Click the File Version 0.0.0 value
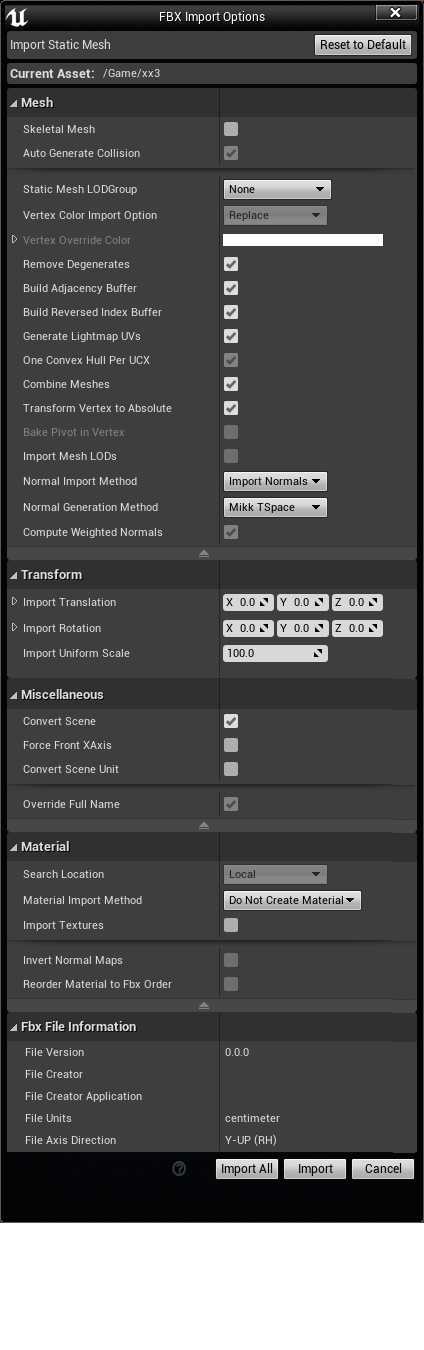The height and width of the screenshot is (1350, 424). 237,1052
